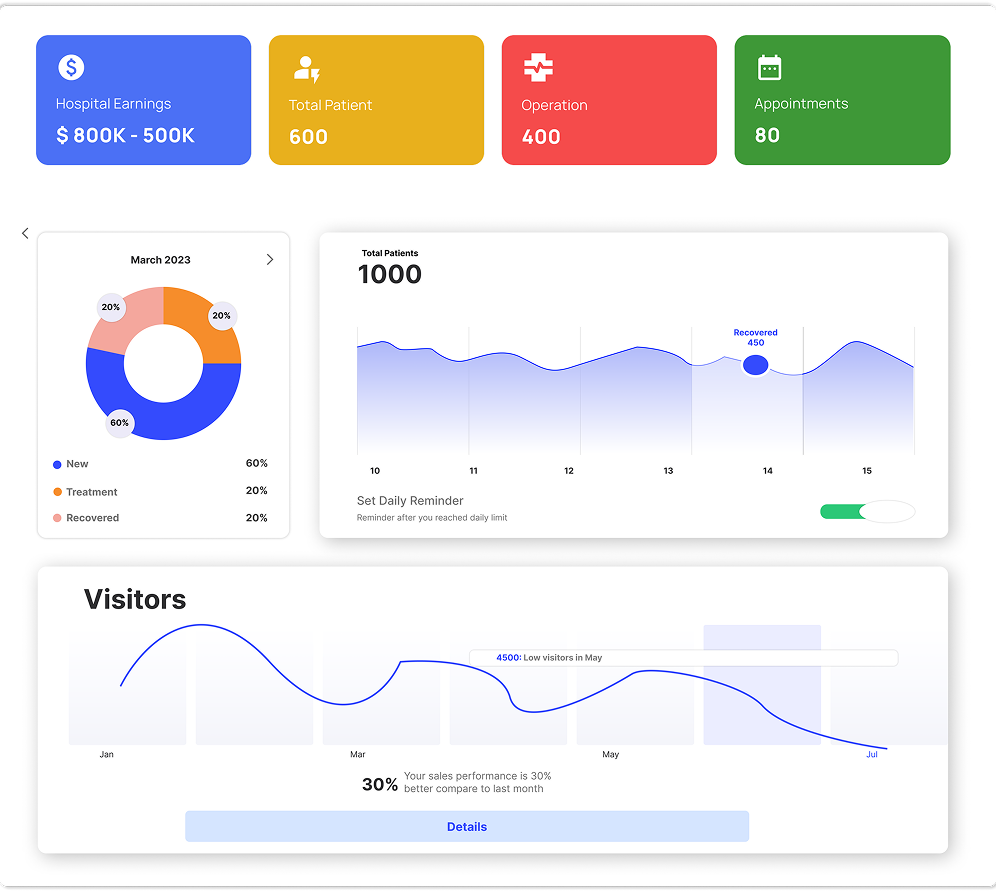Select day 14 on Total Patients chart
The height and width of the screenshot is (891, 996).
tap(767, 471)
